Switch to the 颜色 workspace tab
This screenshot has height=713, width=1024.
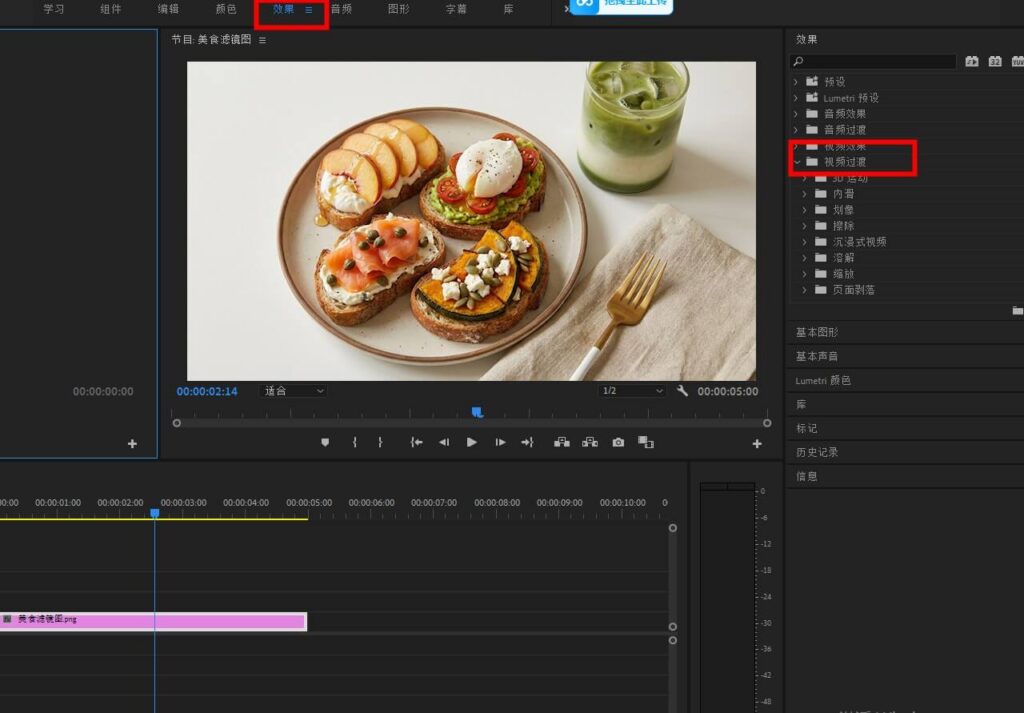click(226, 9)
